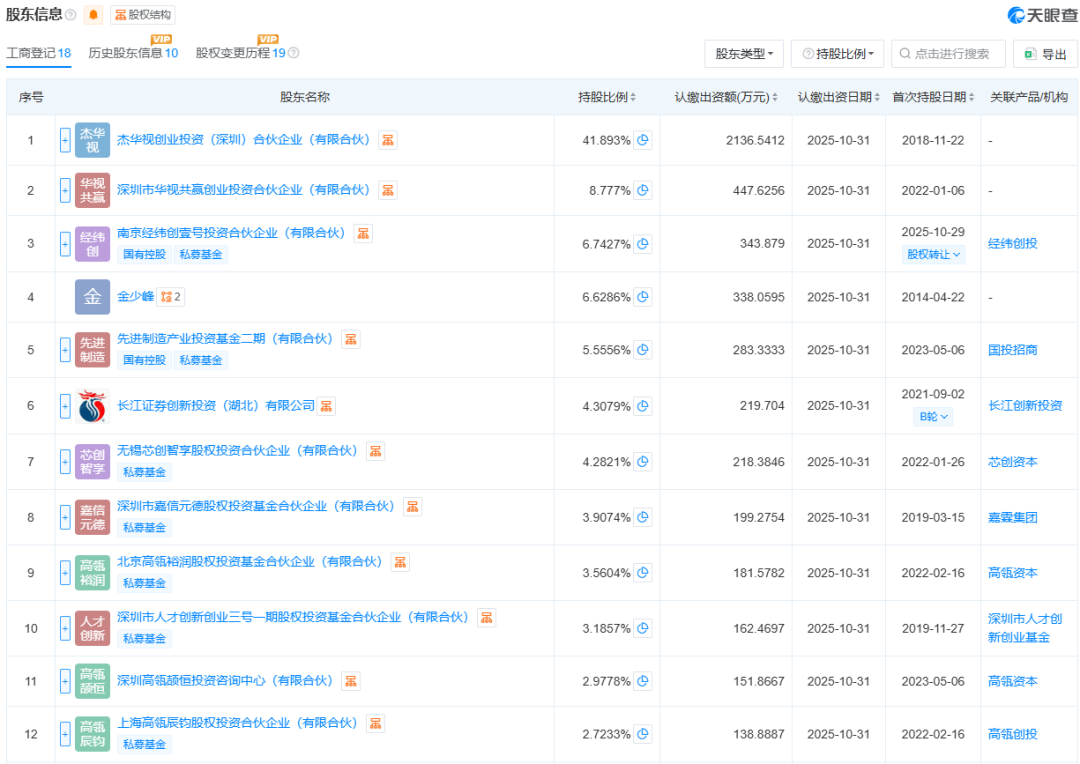The height and width of the screenshot is (764, 1080).
Task: Switch to the 工商登记 18 tab
Action: tap(39, 53)
